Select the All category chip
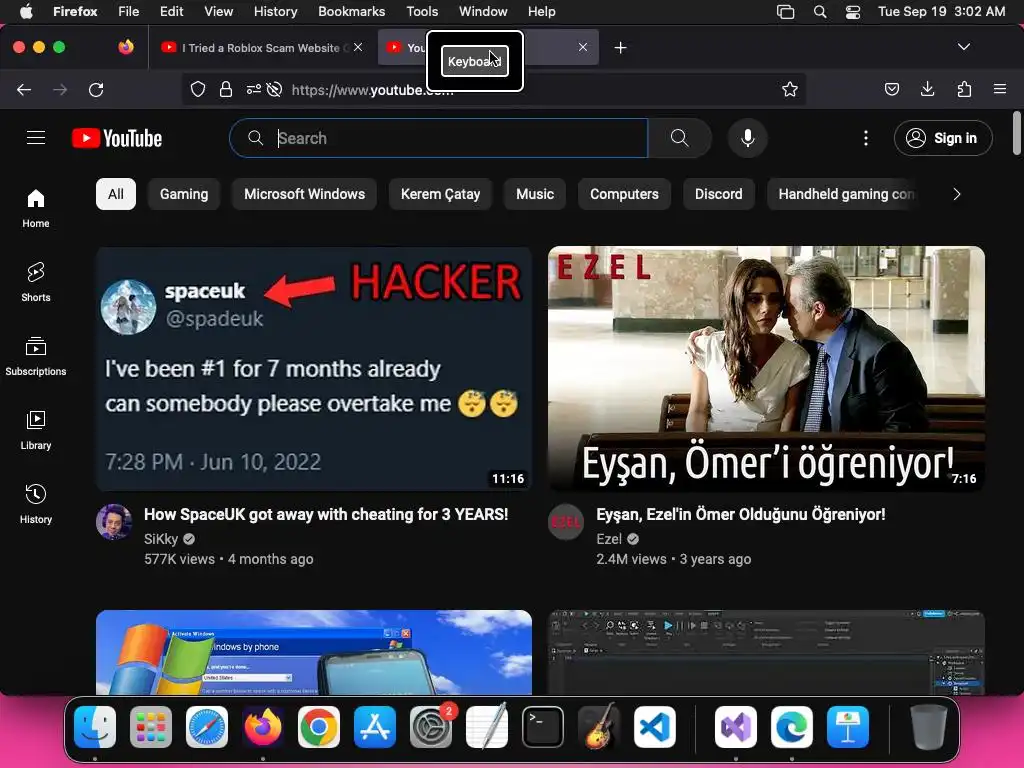1024x768 pixels. tap(116, 194)
